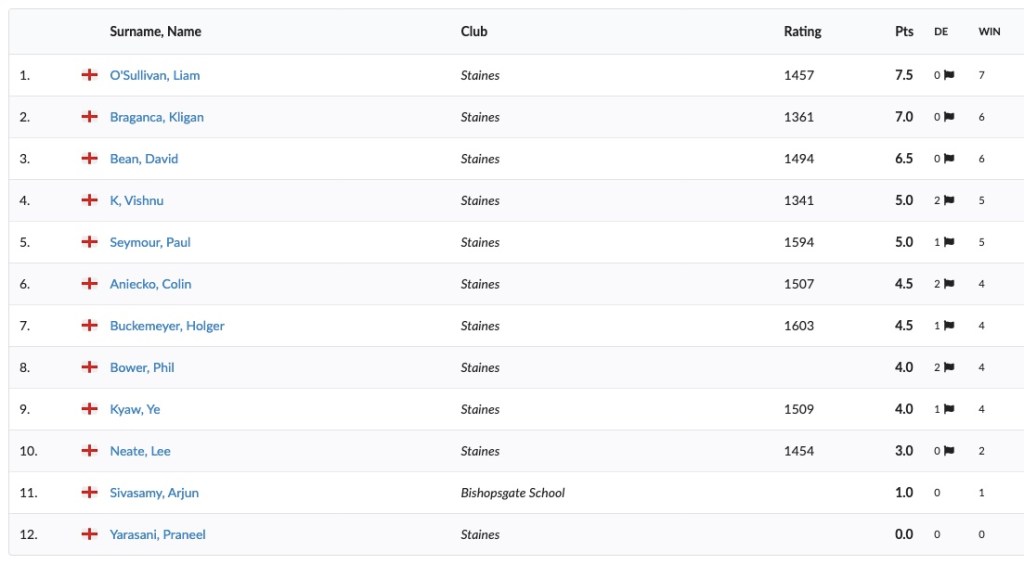
Task: Click the Kyaw, Ye player link
Action: pos(135,409)
